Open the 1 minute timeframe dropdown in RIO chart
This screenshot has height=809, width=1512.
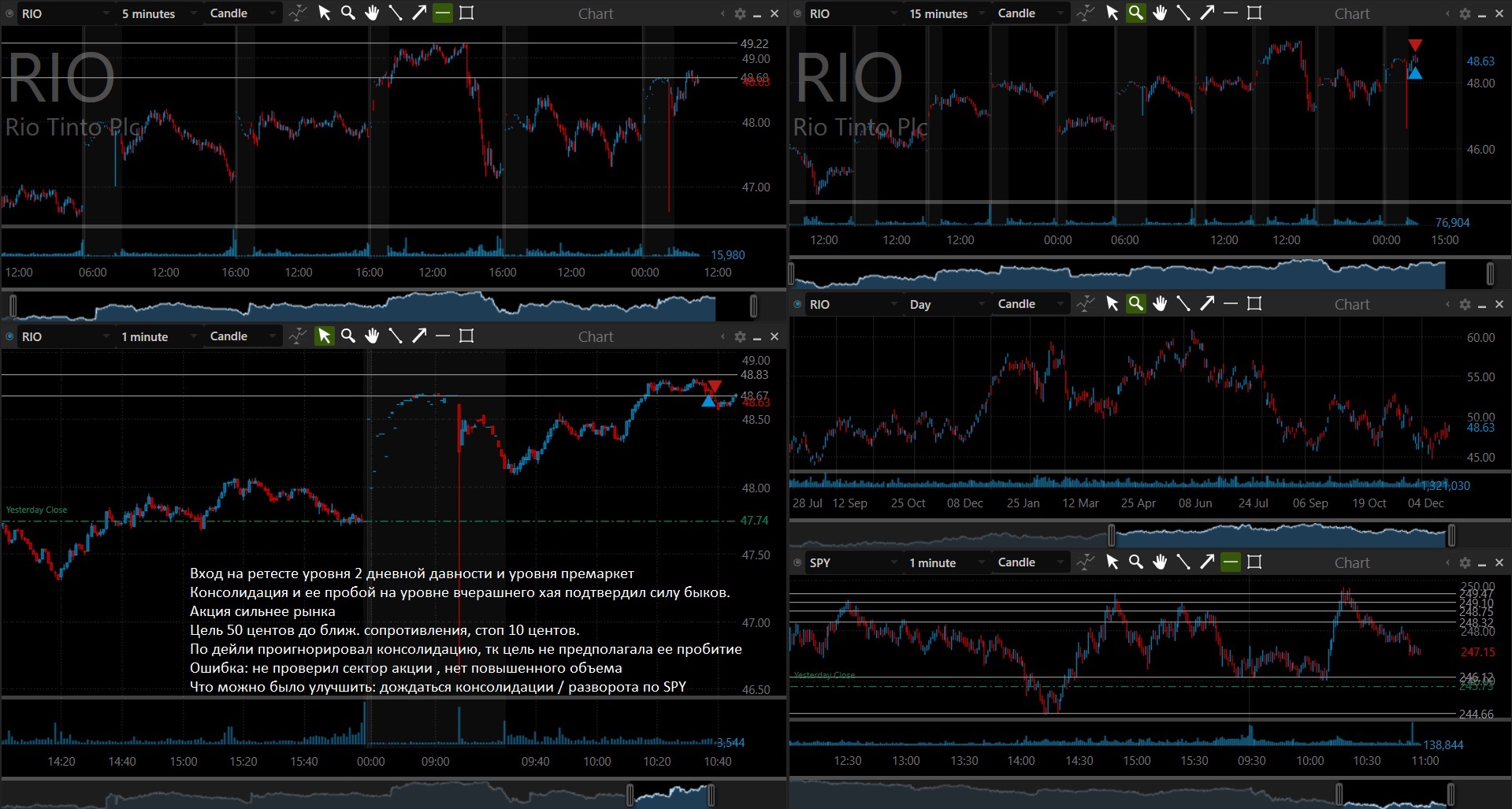click(160, 336)
